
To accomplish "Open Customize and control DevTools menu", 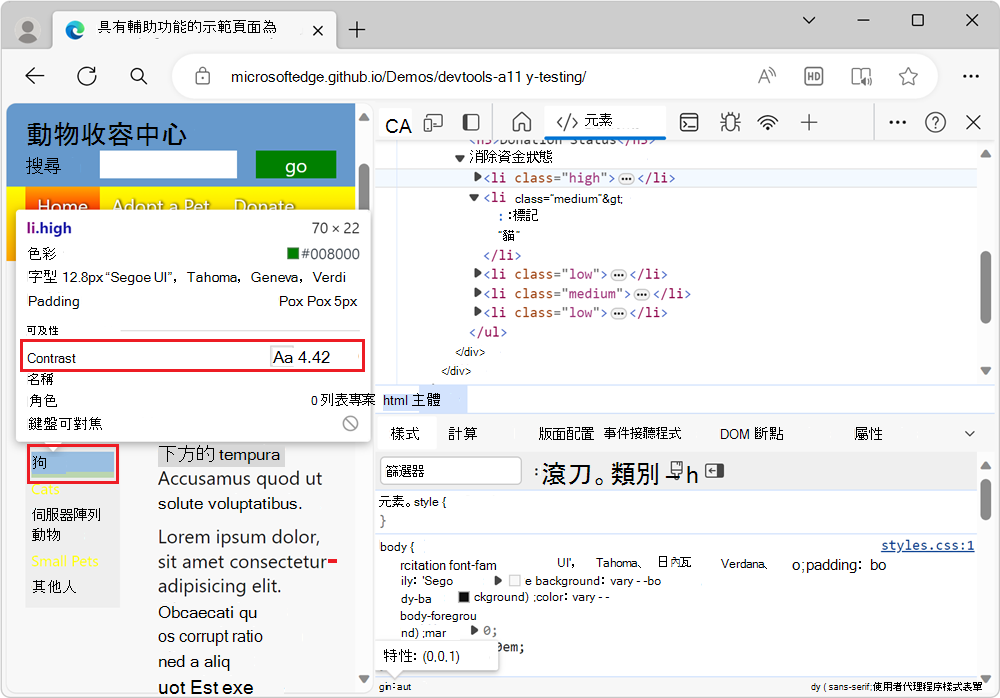I will [x=897, y=122].
